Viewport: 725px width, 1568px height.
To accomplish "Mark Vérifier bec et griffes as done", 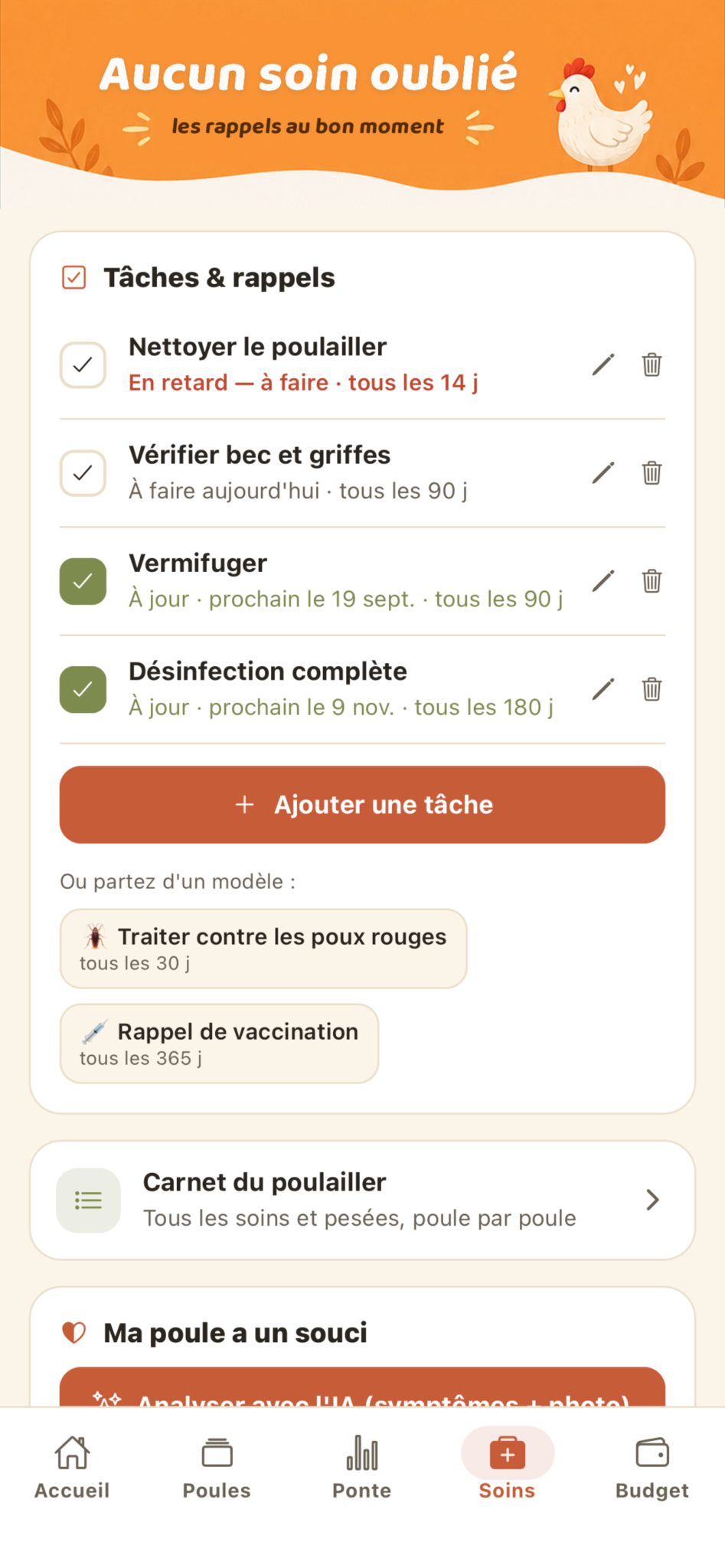I will (x=83, y=472).
